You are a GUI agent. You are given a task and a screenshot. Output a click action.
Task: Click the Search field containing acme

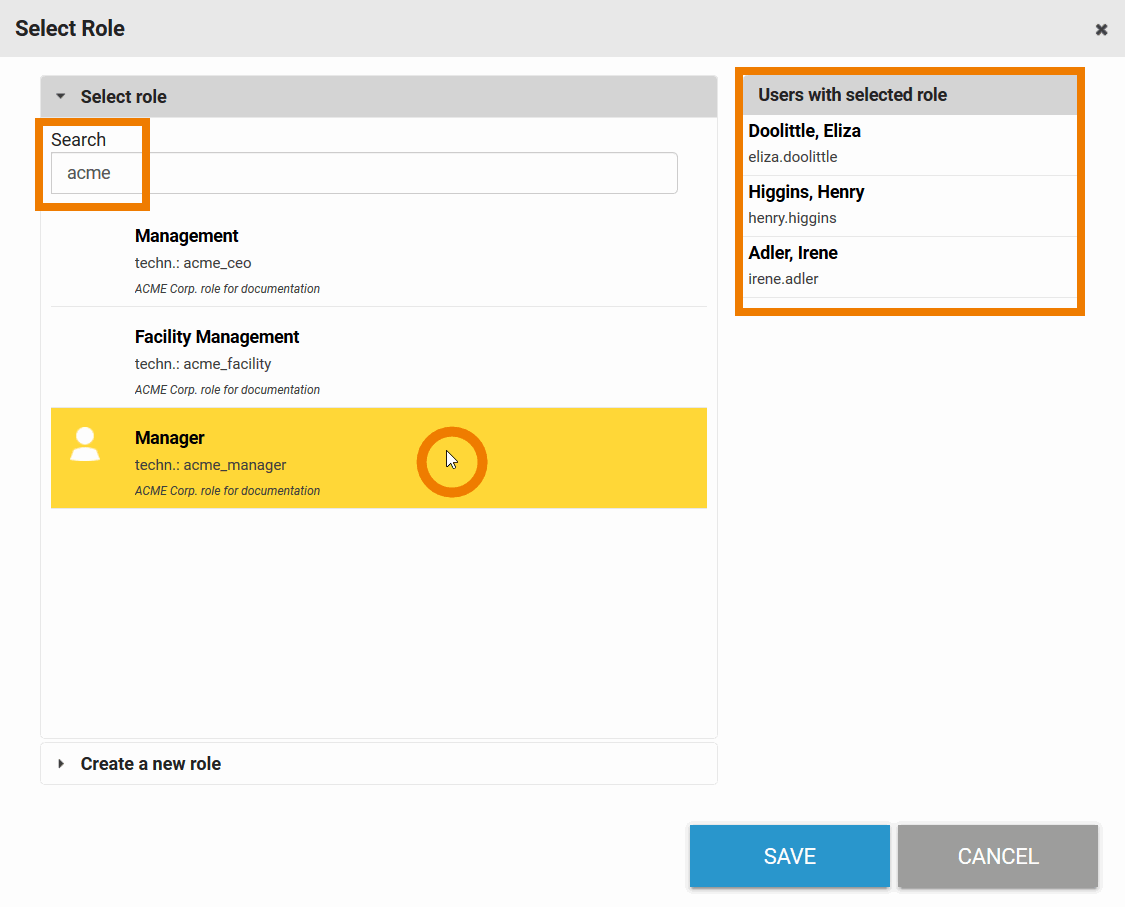pos(364,173)
